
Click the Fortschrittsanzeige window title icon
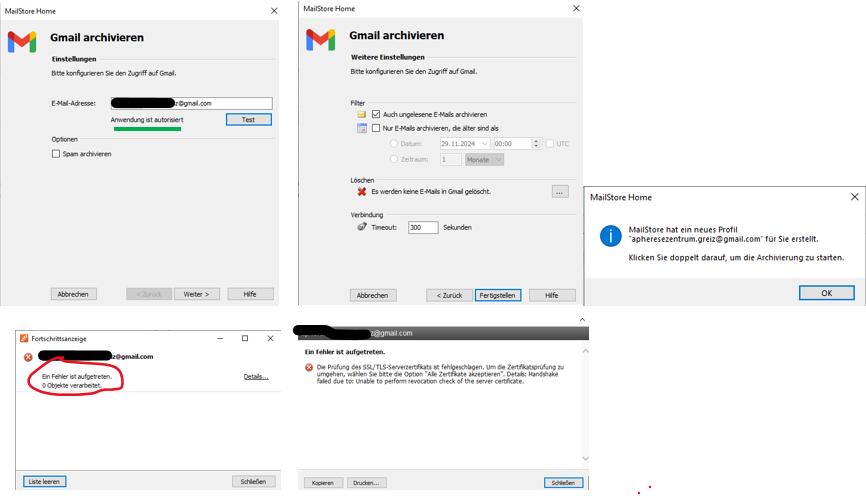click(24, 339)
